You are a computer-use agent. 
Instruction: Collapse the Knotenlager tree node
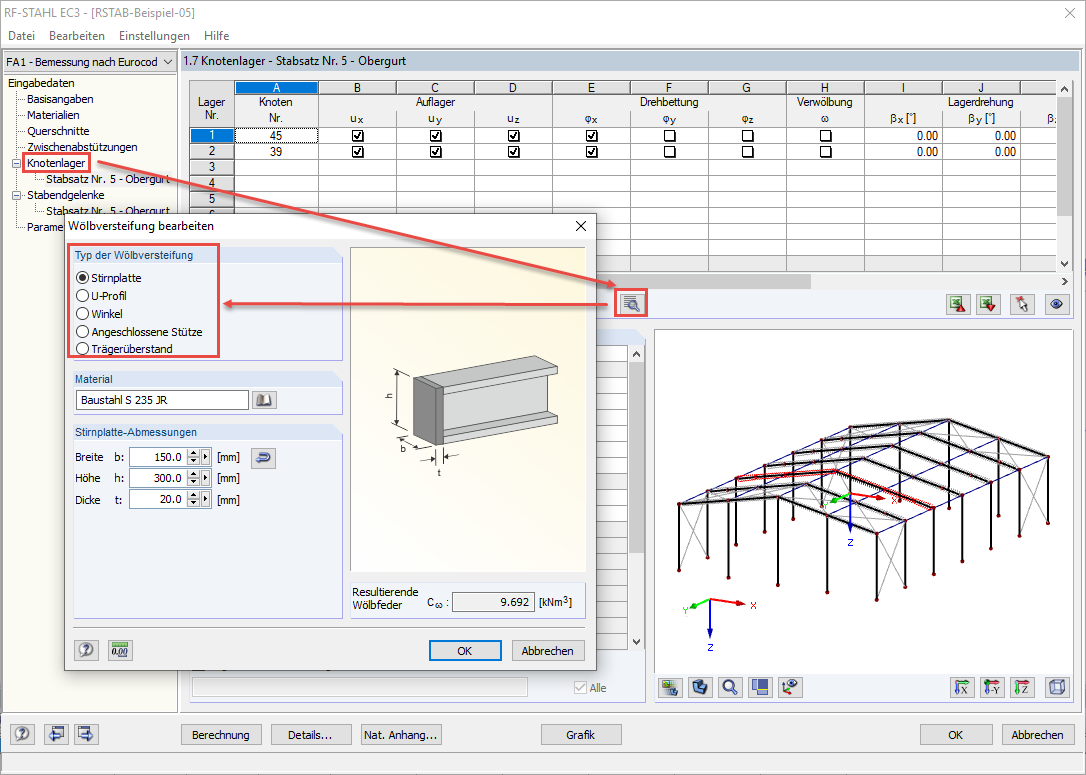[x=16, y=163]
